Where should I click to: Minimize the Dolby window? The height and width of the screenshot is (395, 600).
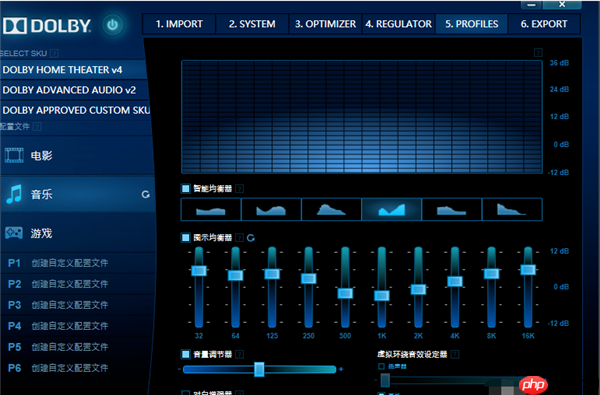coord(531,5)
